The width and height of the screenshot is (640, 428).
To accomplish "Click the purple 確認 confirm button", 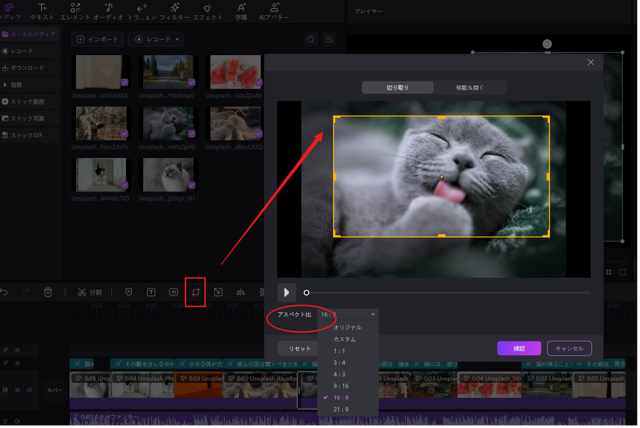I will pyautogui.click(x=518, y=348).
